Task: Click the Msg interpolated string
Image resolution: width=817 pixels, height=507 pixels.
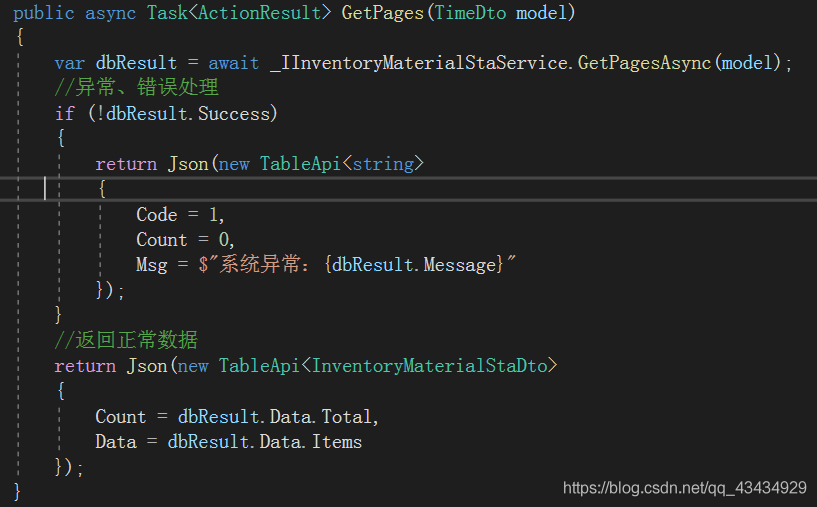Action: point(356,264)
